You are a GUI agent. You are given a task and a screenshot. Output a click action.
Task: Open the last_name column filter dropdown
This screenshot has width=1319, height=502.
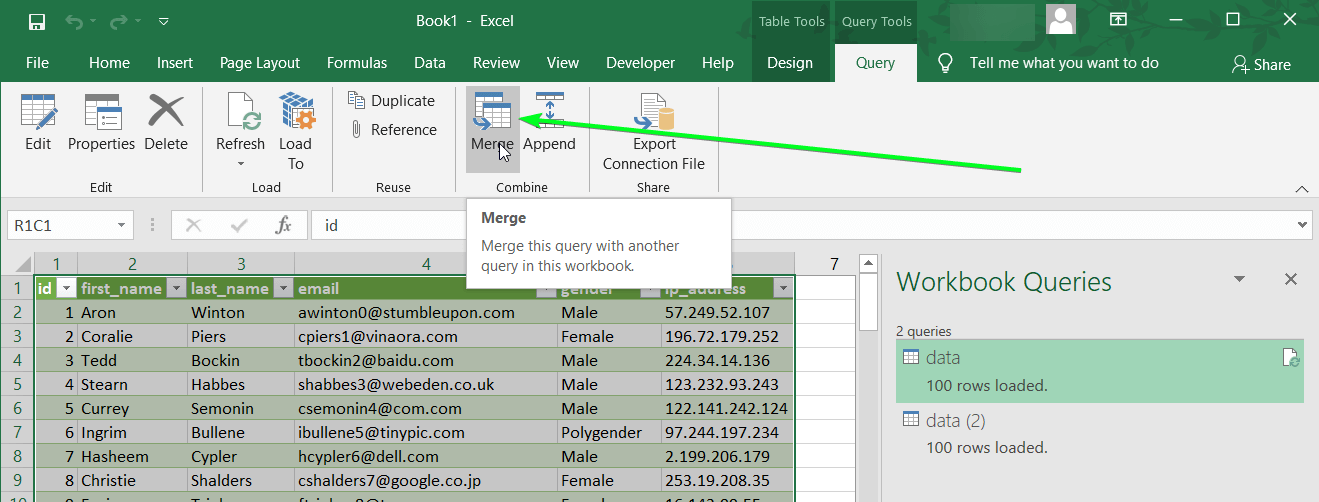click(282, 288)
